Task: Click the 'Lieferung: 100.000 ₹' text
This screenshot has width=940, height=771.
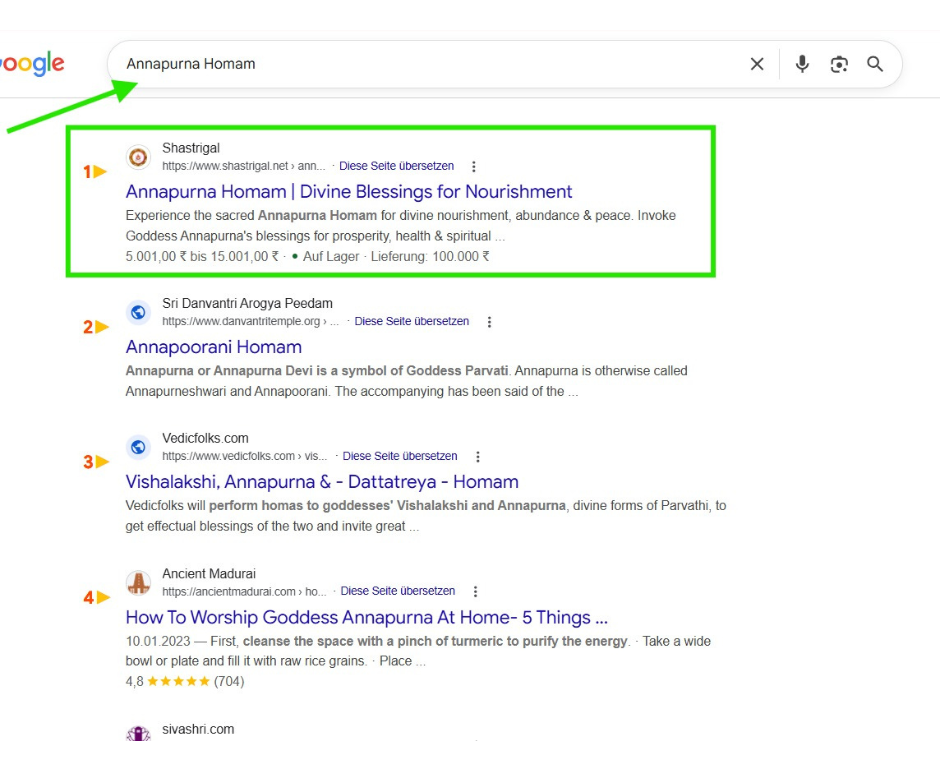Action: point(430,257)
